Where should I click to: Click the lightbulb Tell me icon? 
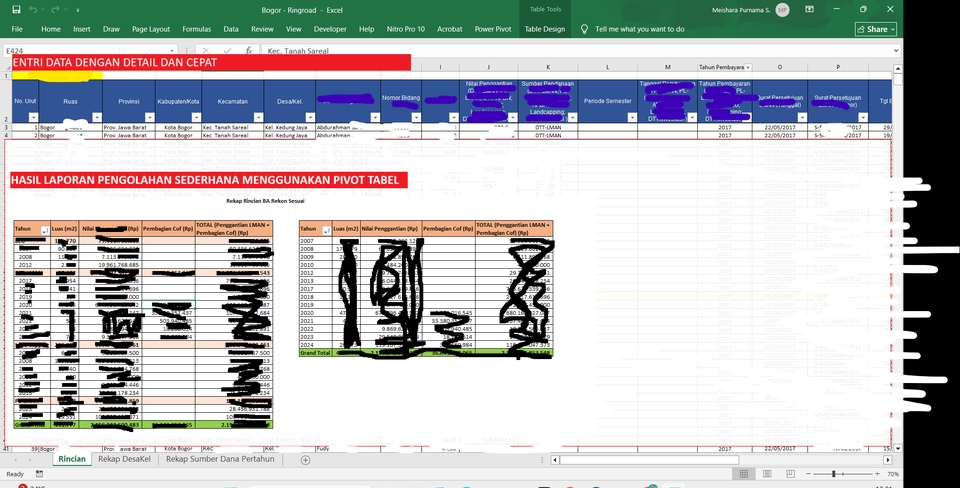584,29
